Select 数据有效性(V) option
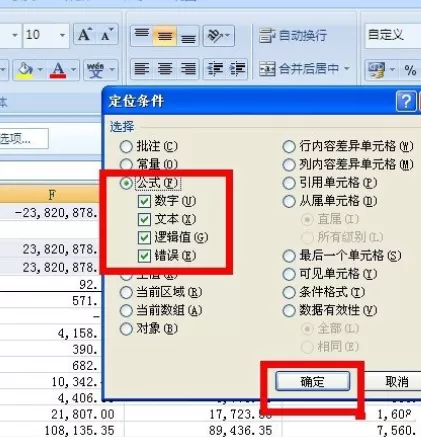Viewport: 421px width, 437px height. click(330, 311)
